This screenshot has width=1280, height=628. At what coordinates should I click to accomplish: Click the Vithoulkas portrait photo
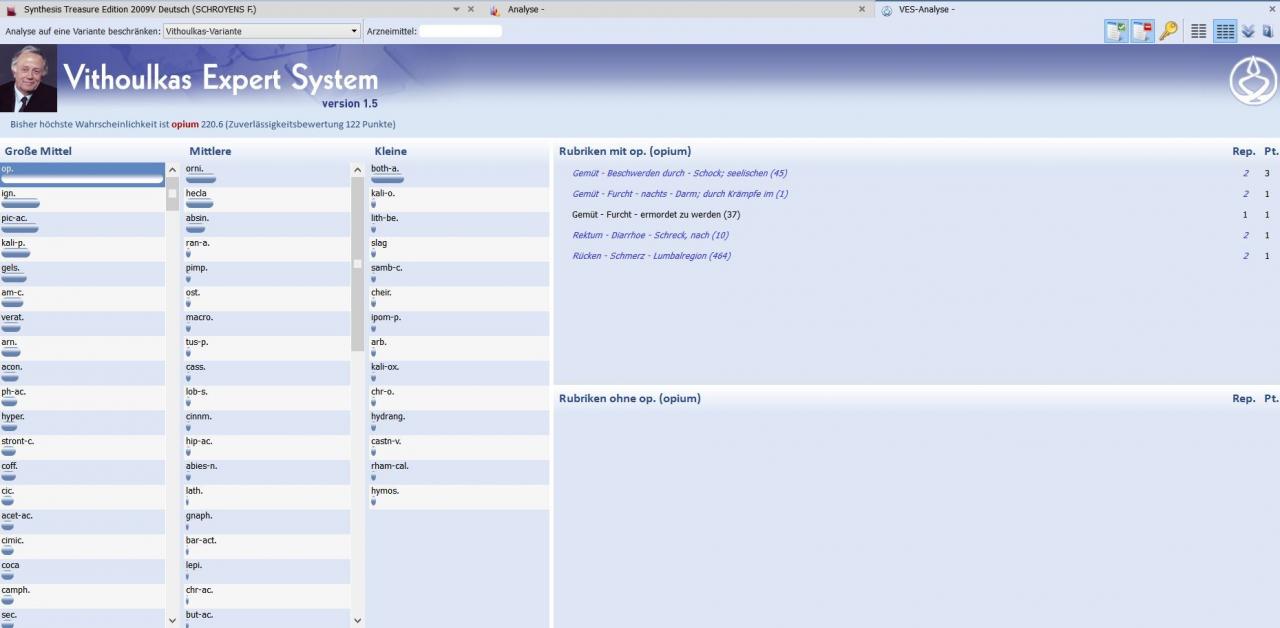tap(28, 78)
